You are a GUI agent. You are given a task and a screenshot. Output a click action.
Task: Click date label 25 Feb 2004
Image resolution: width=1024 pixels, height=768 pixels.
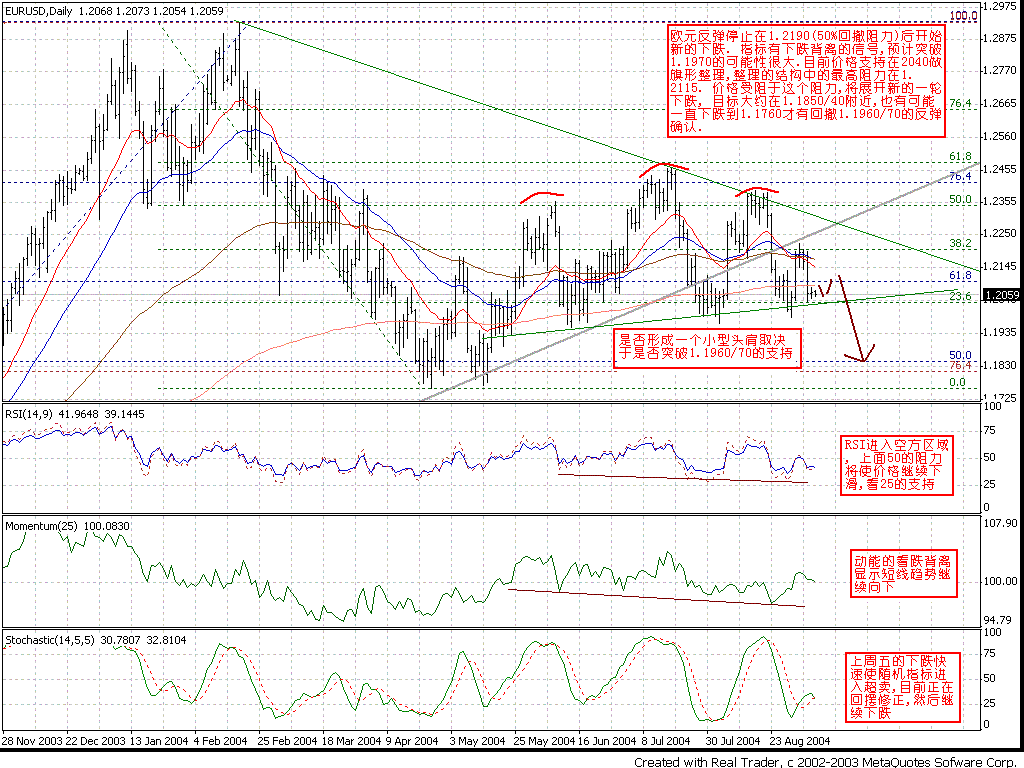[288, 741]
